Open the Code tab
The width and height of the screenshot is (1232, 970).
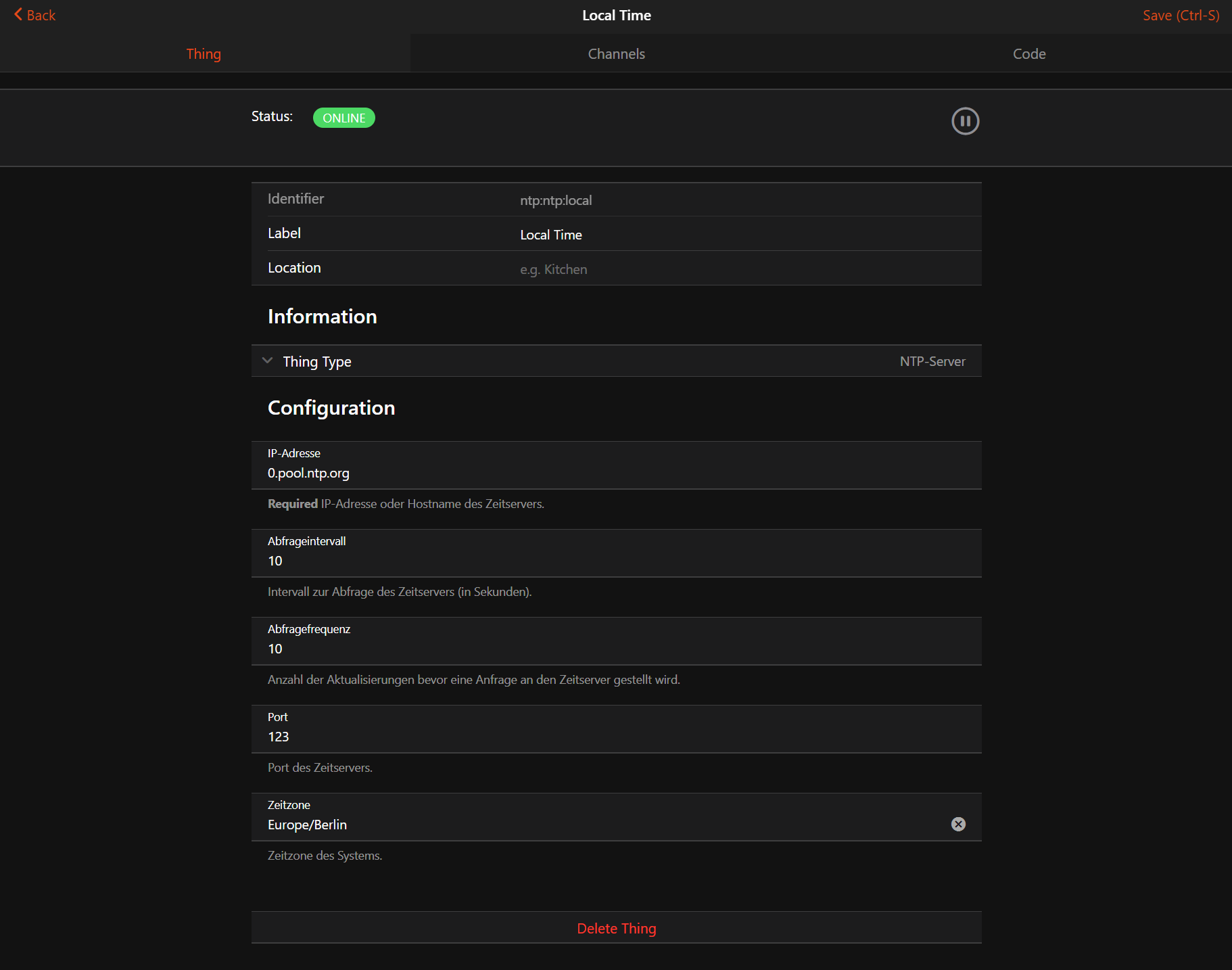click(1028, 54)
